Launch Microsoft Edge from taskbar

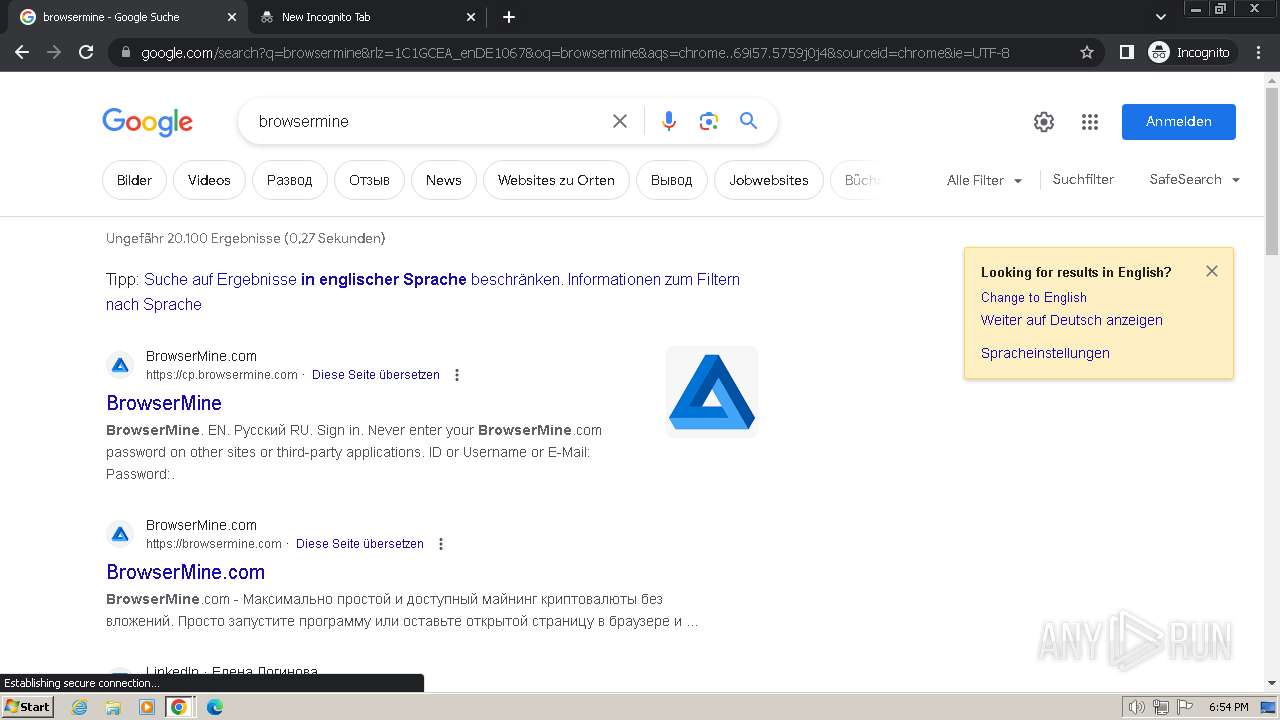pos(214,707)
